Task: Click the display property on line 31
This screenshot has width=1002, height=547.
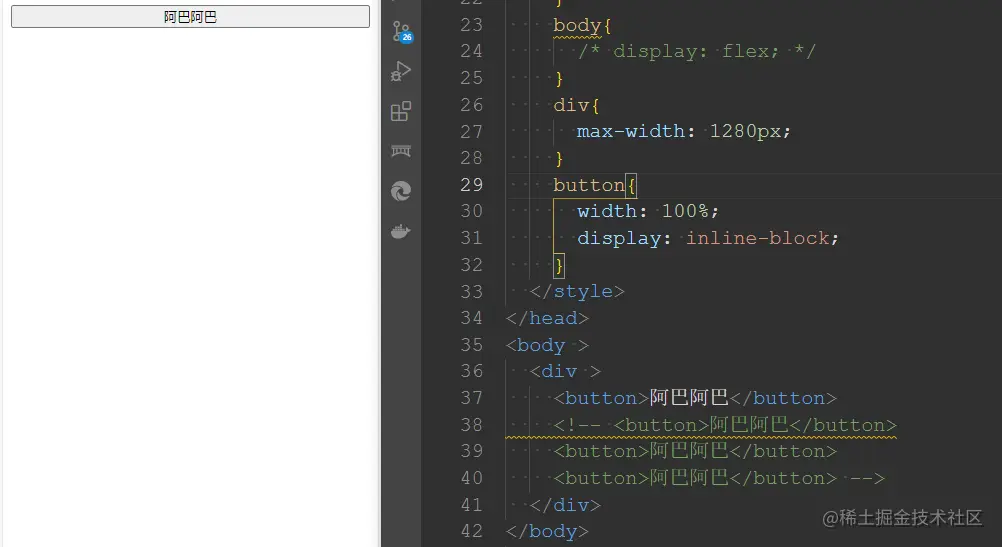Action: click(619, 238)
